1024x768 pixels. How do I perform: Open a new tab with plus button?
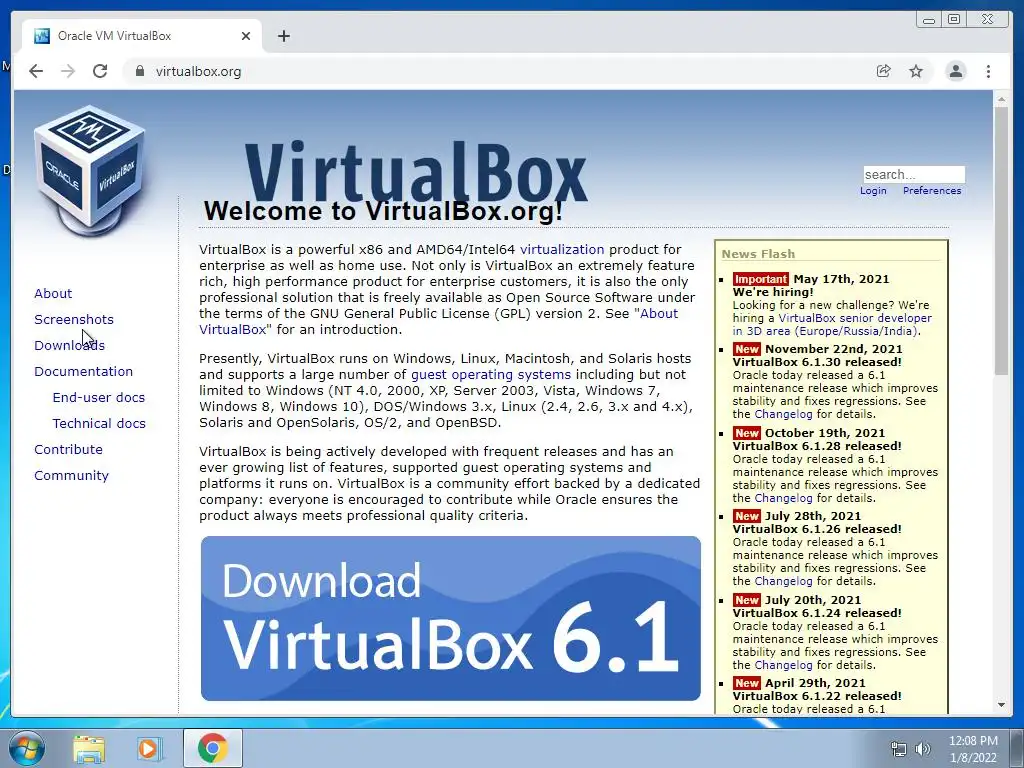pos(283,36)
